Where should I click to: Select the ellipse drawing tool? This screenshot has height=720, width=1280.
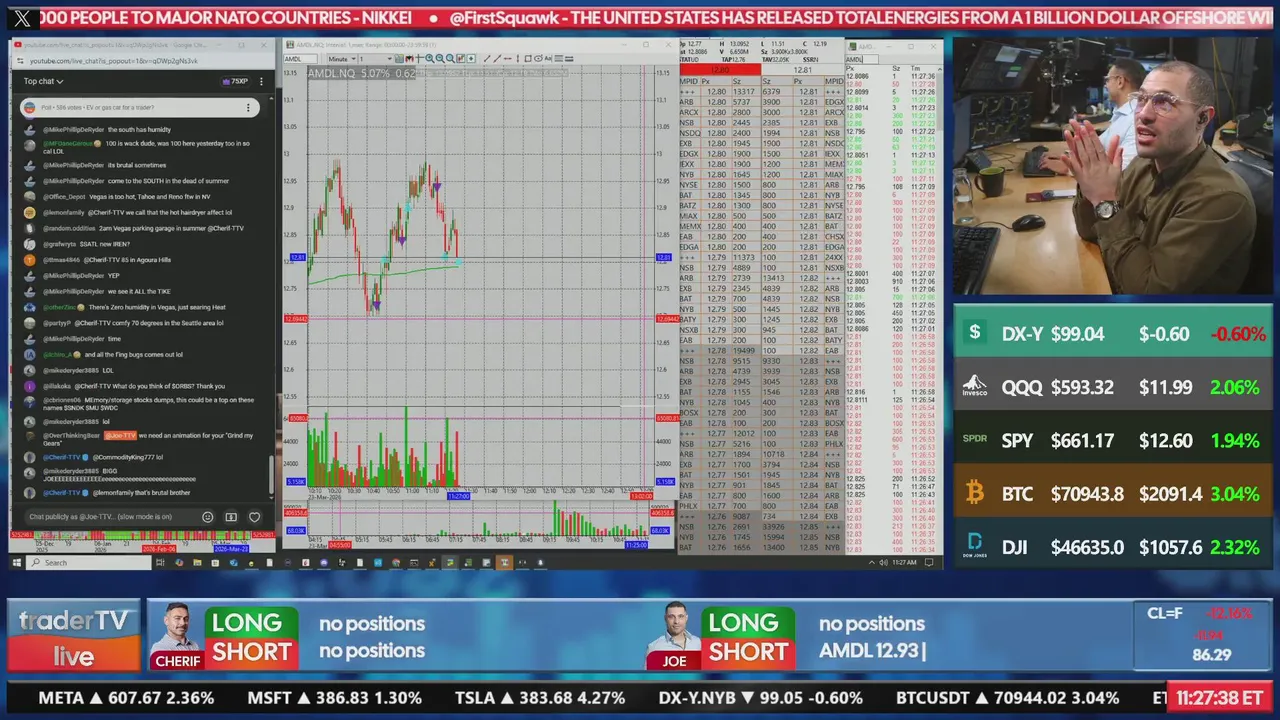coord(538,59)
